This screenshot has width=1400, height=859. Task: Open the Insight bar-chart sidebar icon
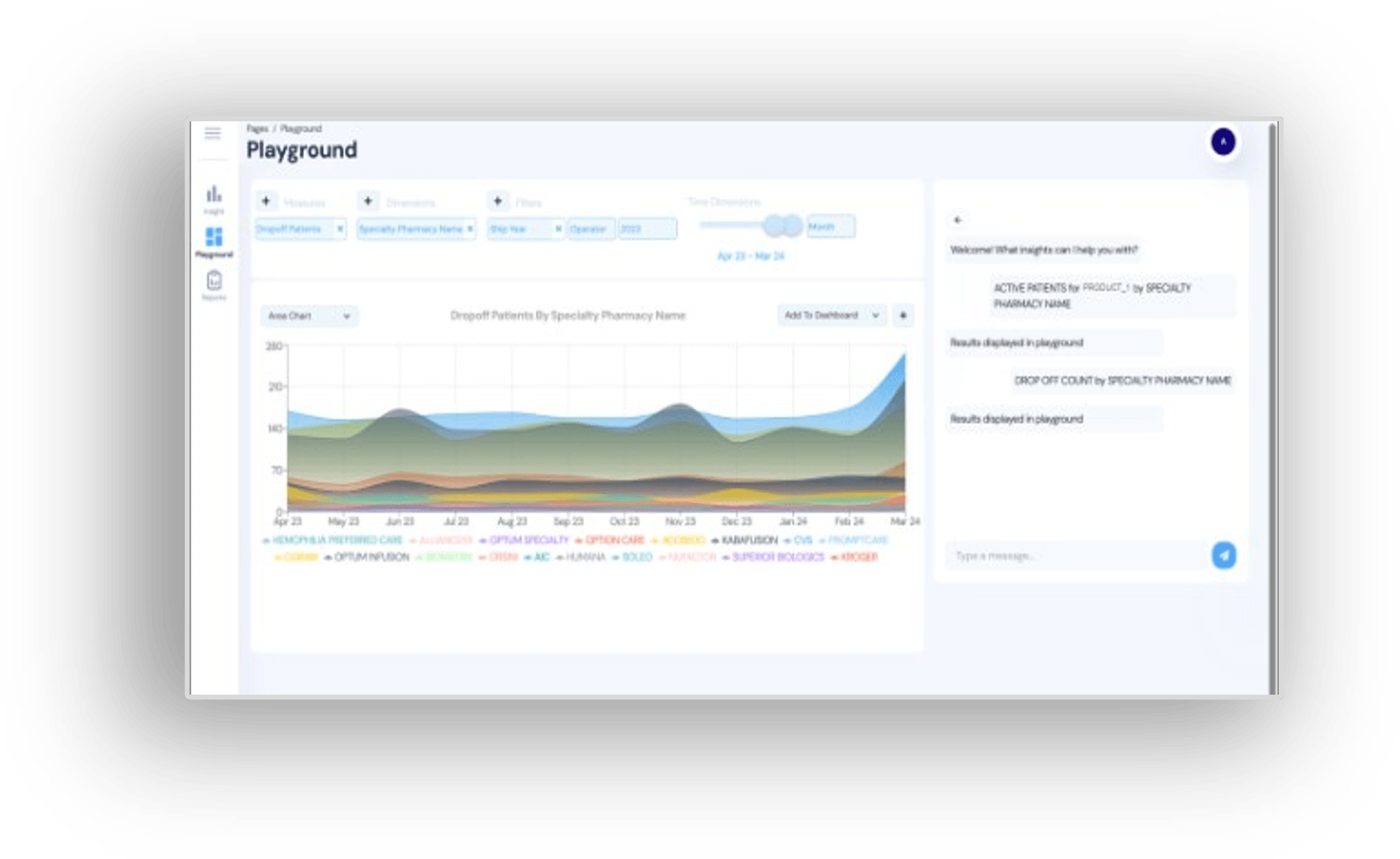[214, 194]
